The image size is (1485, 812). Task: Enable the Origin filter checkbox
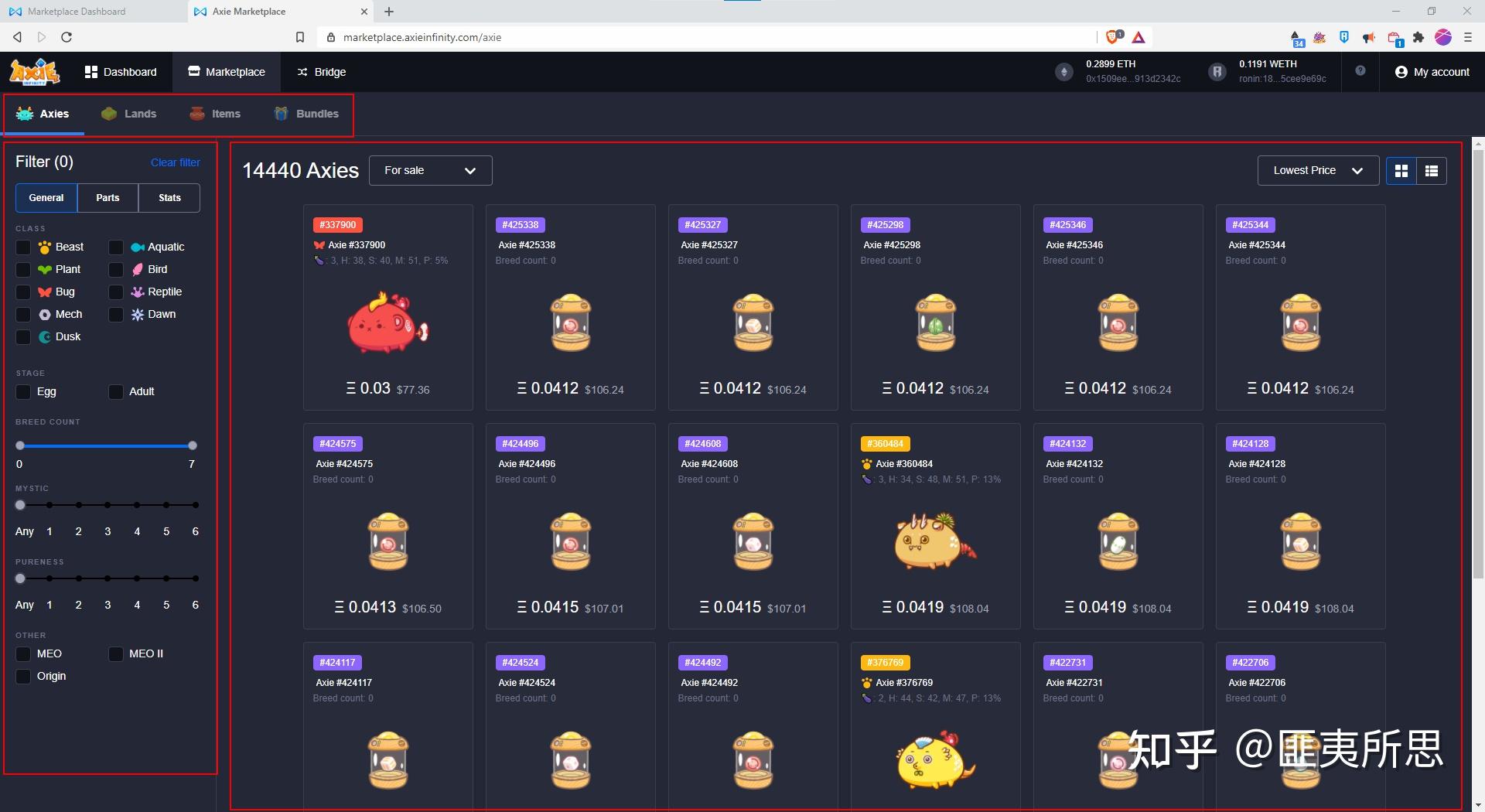pyautogui.click(x=23, y=676)
